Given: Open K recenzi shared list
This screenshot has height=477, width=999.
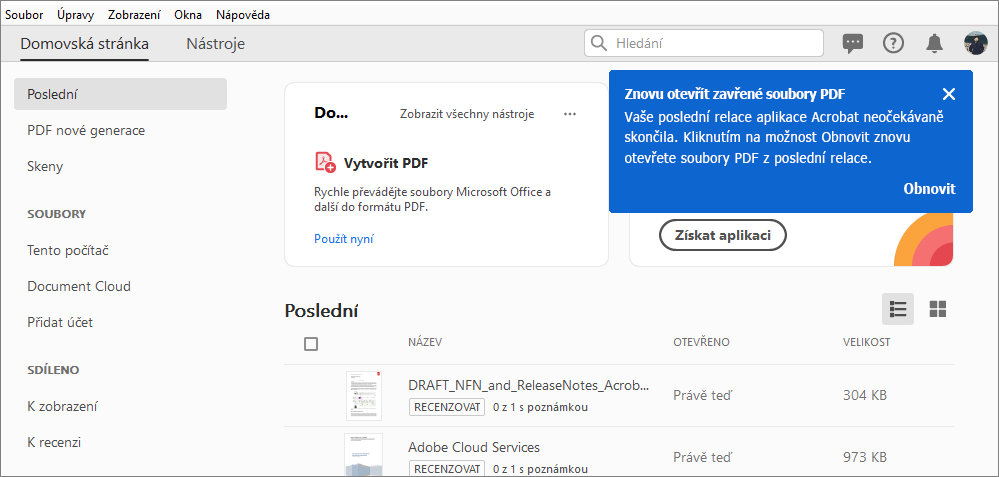Looking at the screenshot, I should (54, 442).
